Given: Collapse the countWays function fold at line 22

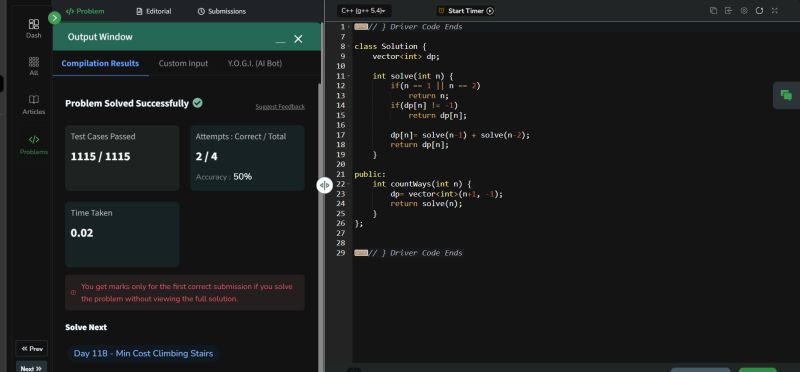Looking at the screenshot, I should 350,184.
